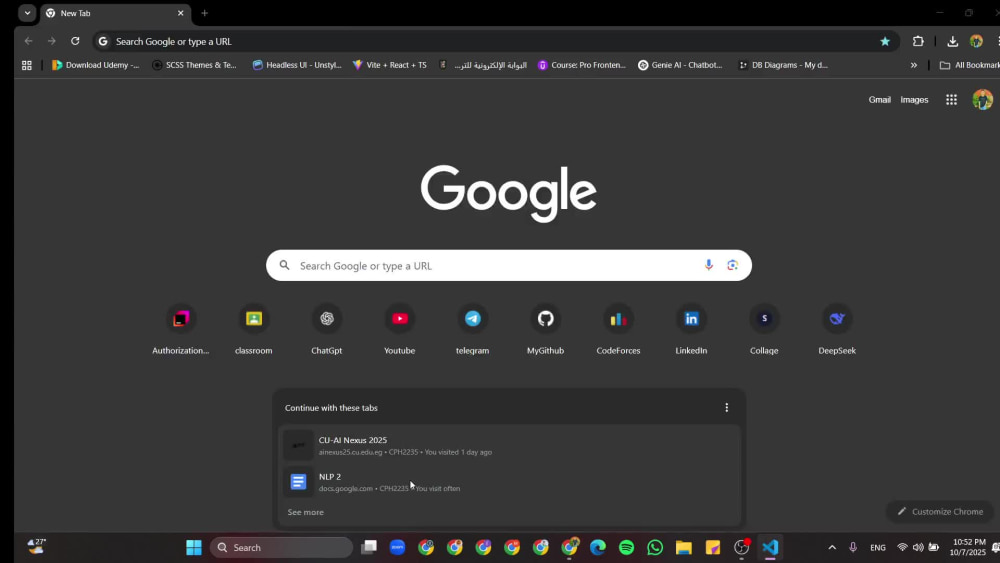Open WhatsApp from the taskbar
The image size is (1000, 563).
tap(655, 547)
